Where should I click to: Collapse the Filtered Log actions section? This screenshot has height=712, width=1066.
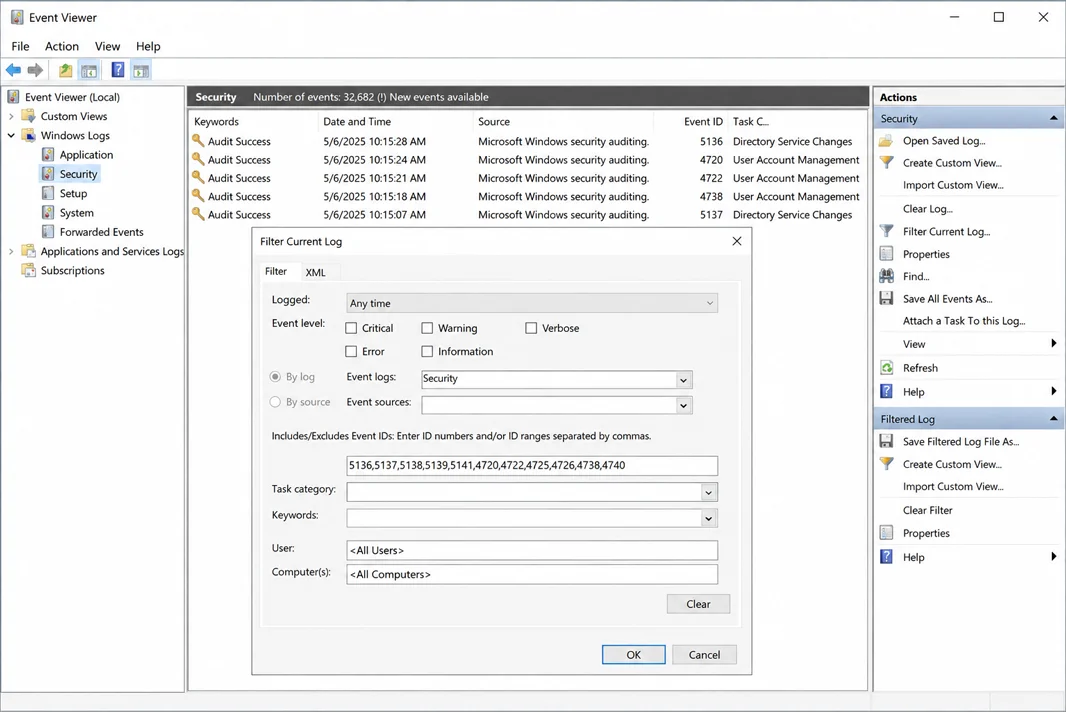1053,418
